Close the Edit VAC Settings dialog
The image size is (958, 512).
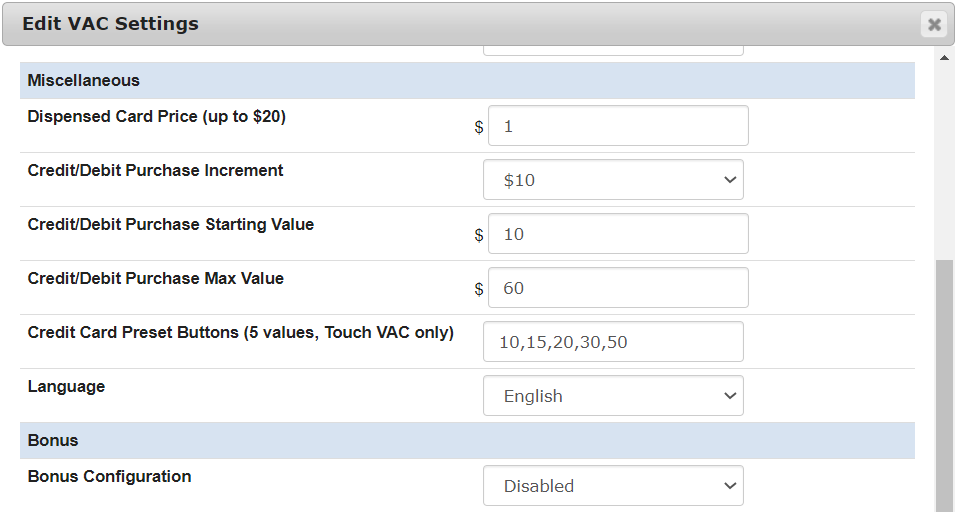pos(934,25)
